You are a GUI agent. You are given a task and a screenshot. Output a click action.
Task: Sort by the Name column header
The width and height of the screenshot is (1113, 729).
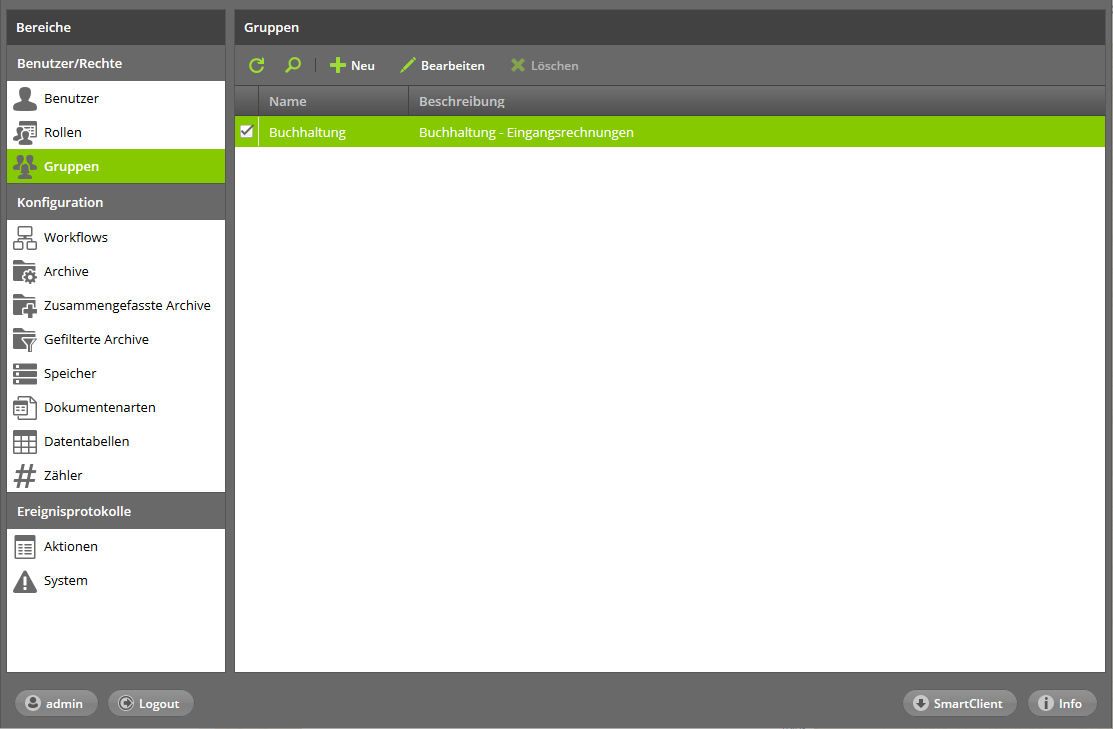click(x=333, y=101)
